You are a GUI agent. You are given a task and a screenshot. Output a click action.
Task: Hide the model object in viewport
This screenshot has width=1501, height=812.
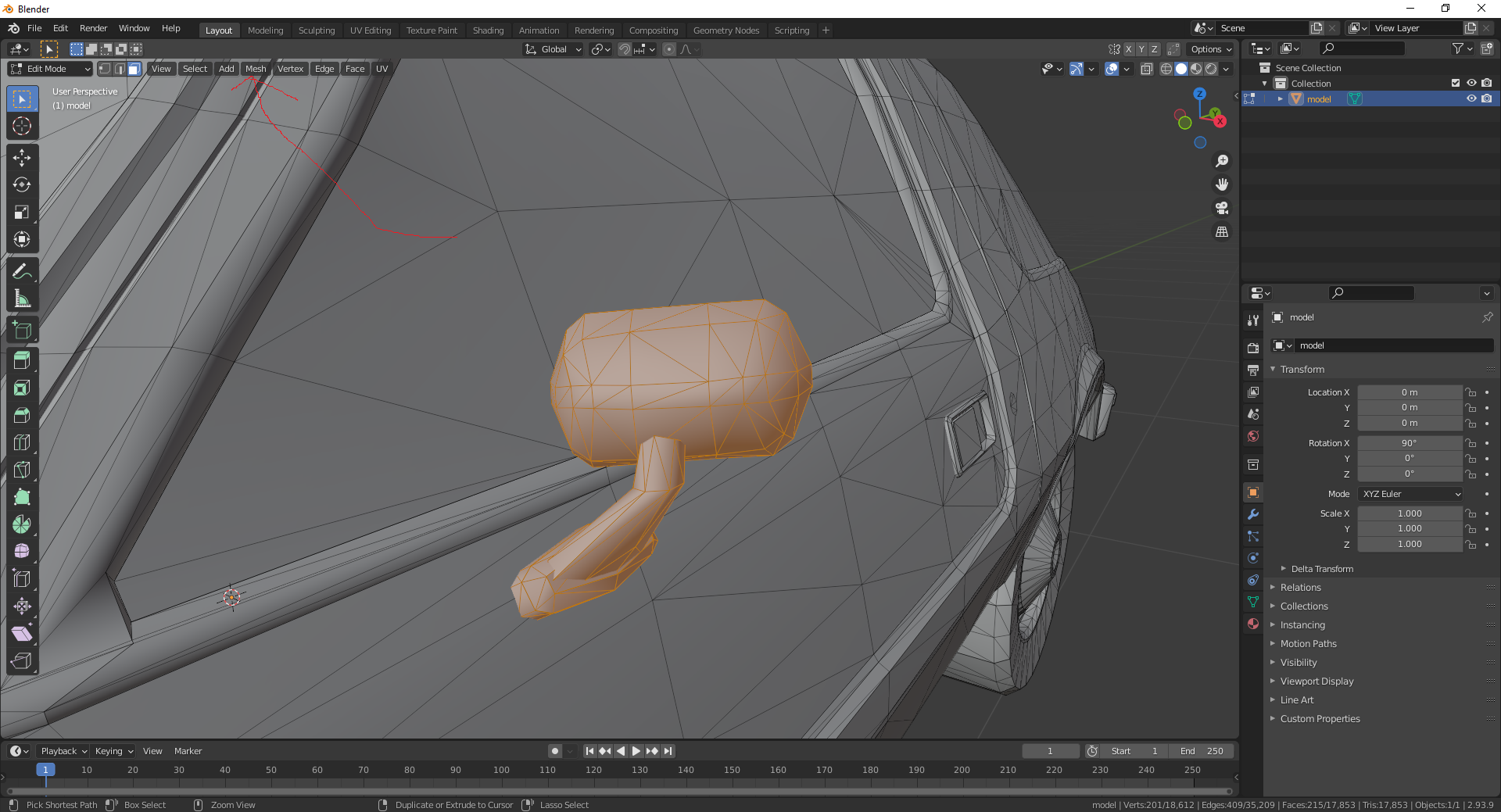1471,99
